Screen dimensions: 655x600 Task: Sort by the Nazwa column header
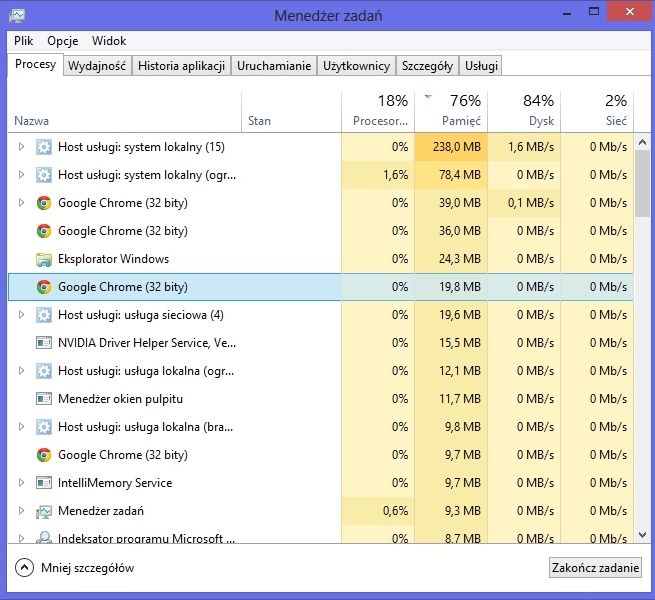pos(124,112)
